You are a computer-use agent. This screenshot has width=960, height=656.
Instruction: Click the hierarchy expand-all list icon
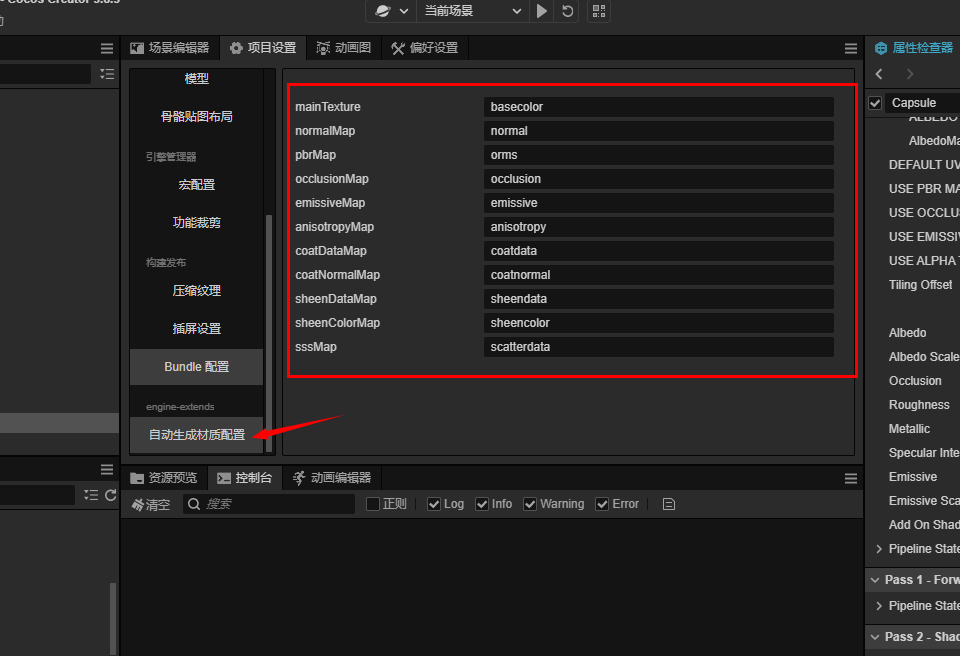pos(107,74)
